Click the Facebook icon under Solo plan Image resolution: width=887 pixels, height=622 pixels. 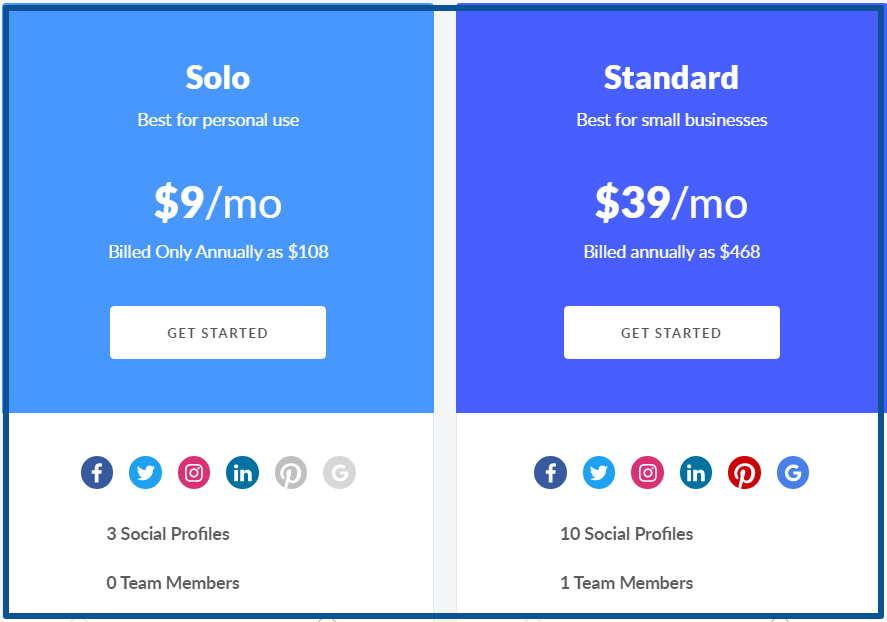tap(97, 472)
